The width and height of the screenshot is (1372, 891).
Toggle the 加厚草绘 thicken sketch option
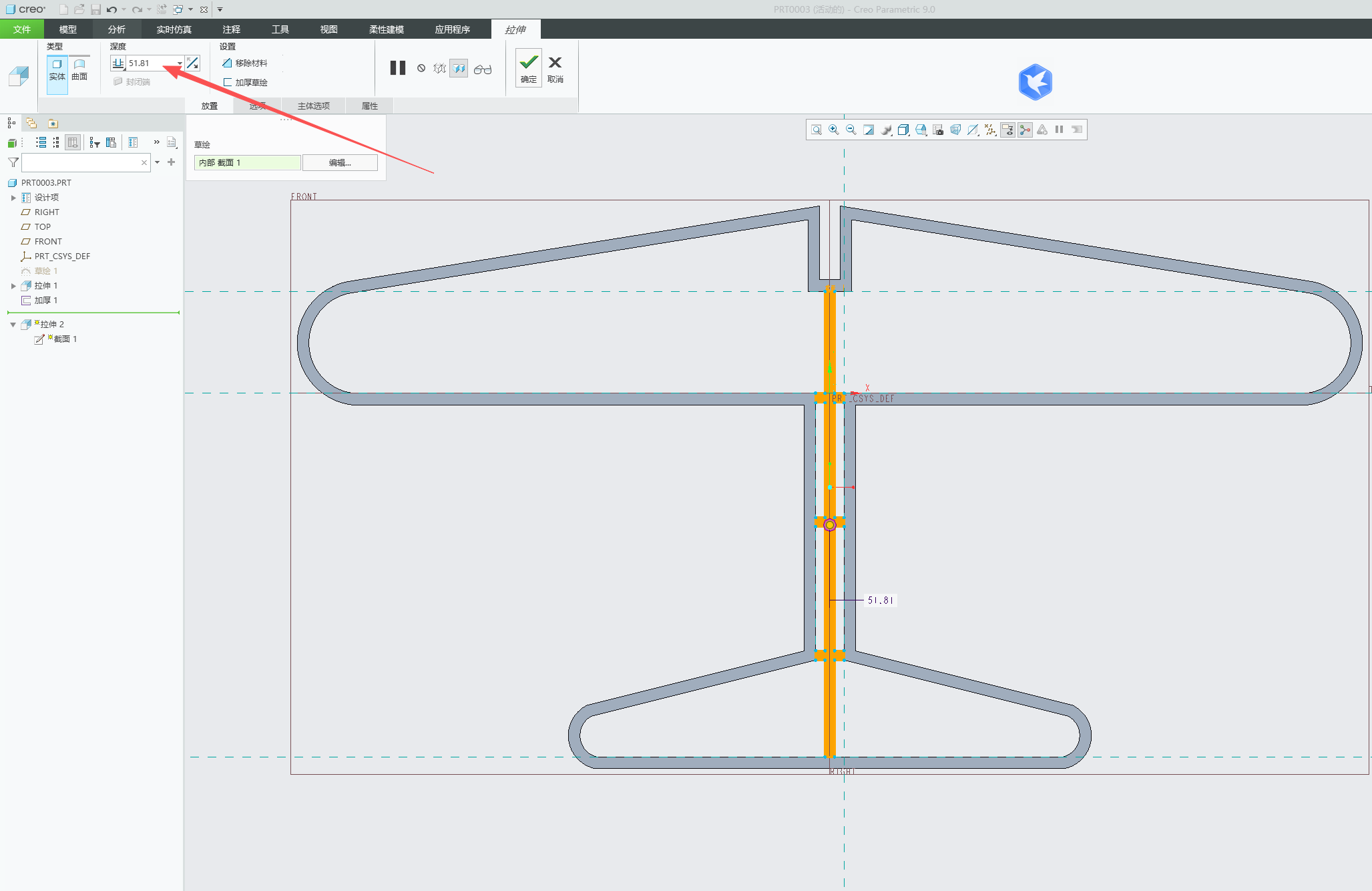245,83
